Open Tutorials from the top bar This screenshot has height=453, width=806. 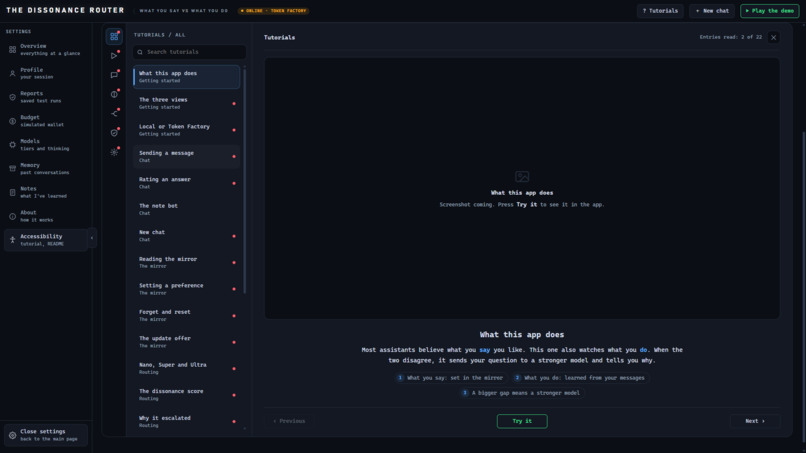click(x=660, y=11)
